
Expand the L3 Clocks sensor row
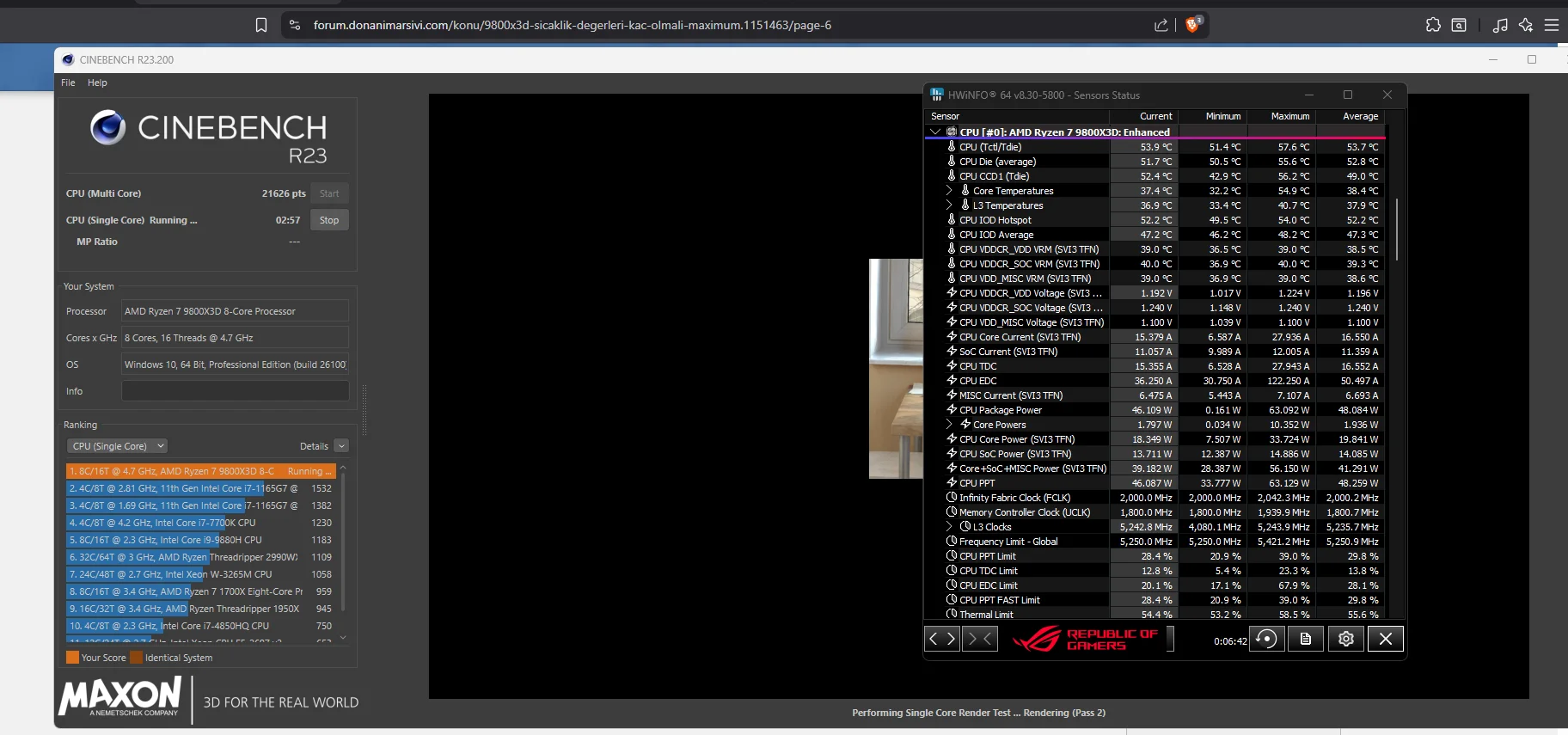pyautogui.click(x=949, y=526)
